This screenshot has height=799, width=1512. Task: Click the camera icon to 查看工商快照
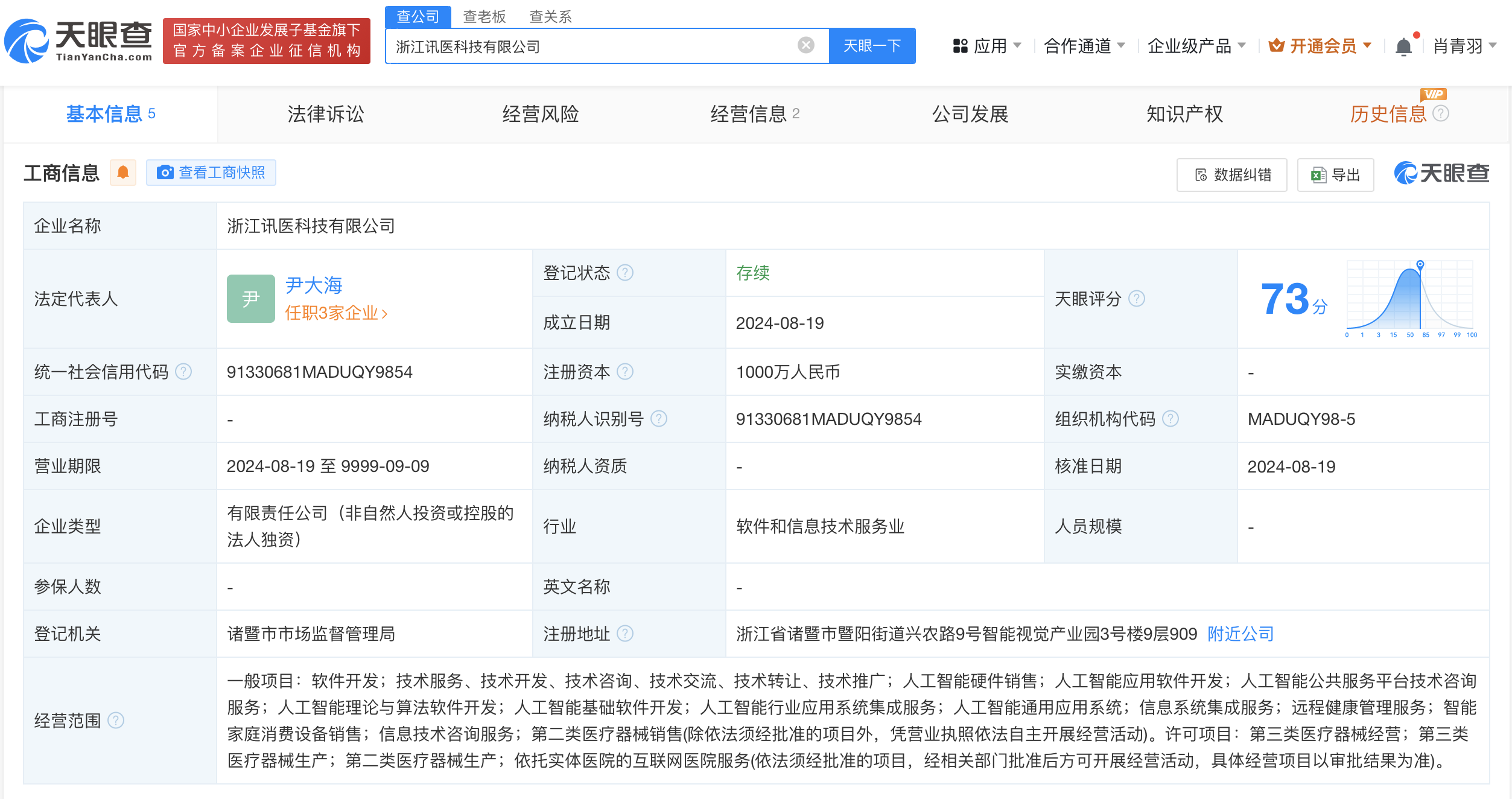[x=165, y=172]
